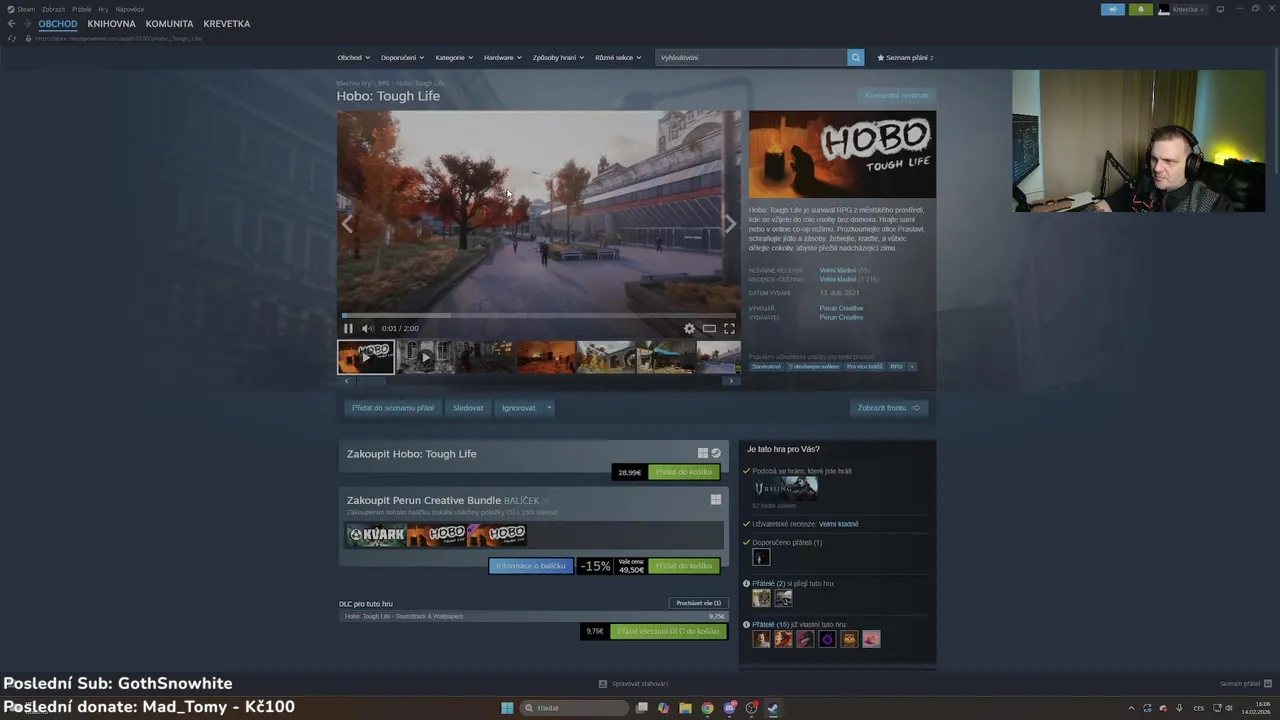Open the KREVETKA profile tab
Viewport: 1280px width, 720px height.
tap(227, 24)
